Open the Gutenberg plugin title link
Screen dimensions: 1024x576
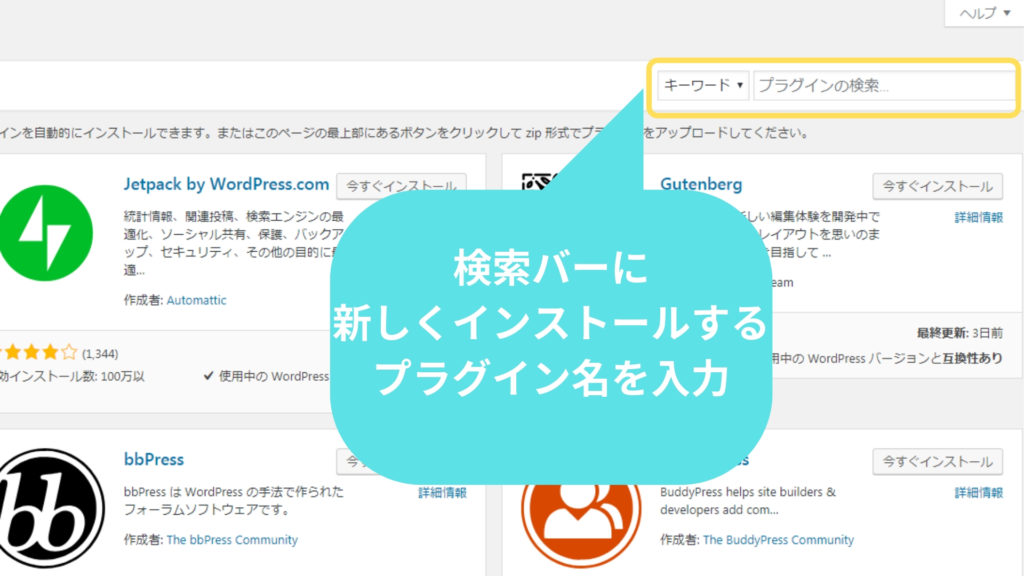click(701, 184)
